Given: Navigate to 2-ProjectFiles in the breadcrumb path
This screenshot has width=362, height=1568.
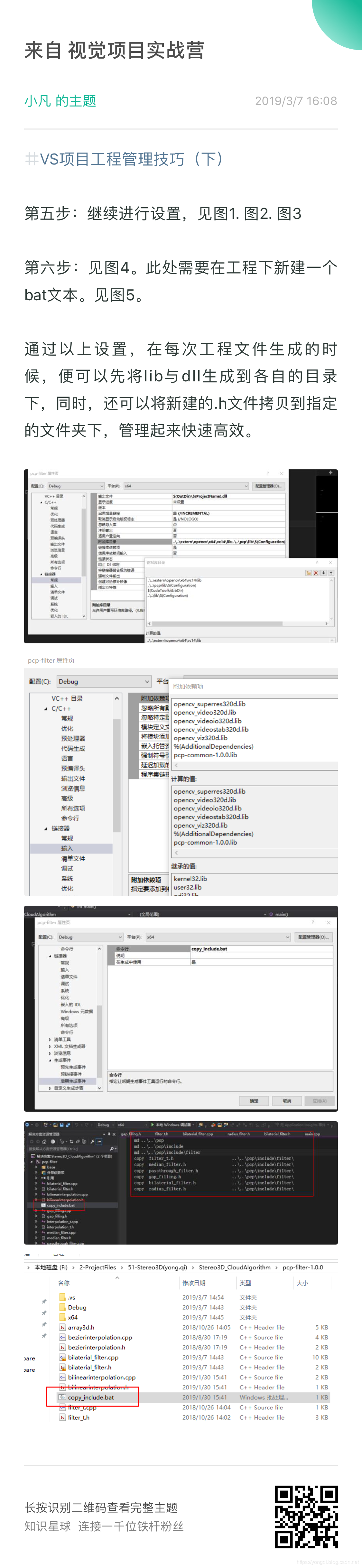Looking at the screenshot, I should [x=97, y=1267].
